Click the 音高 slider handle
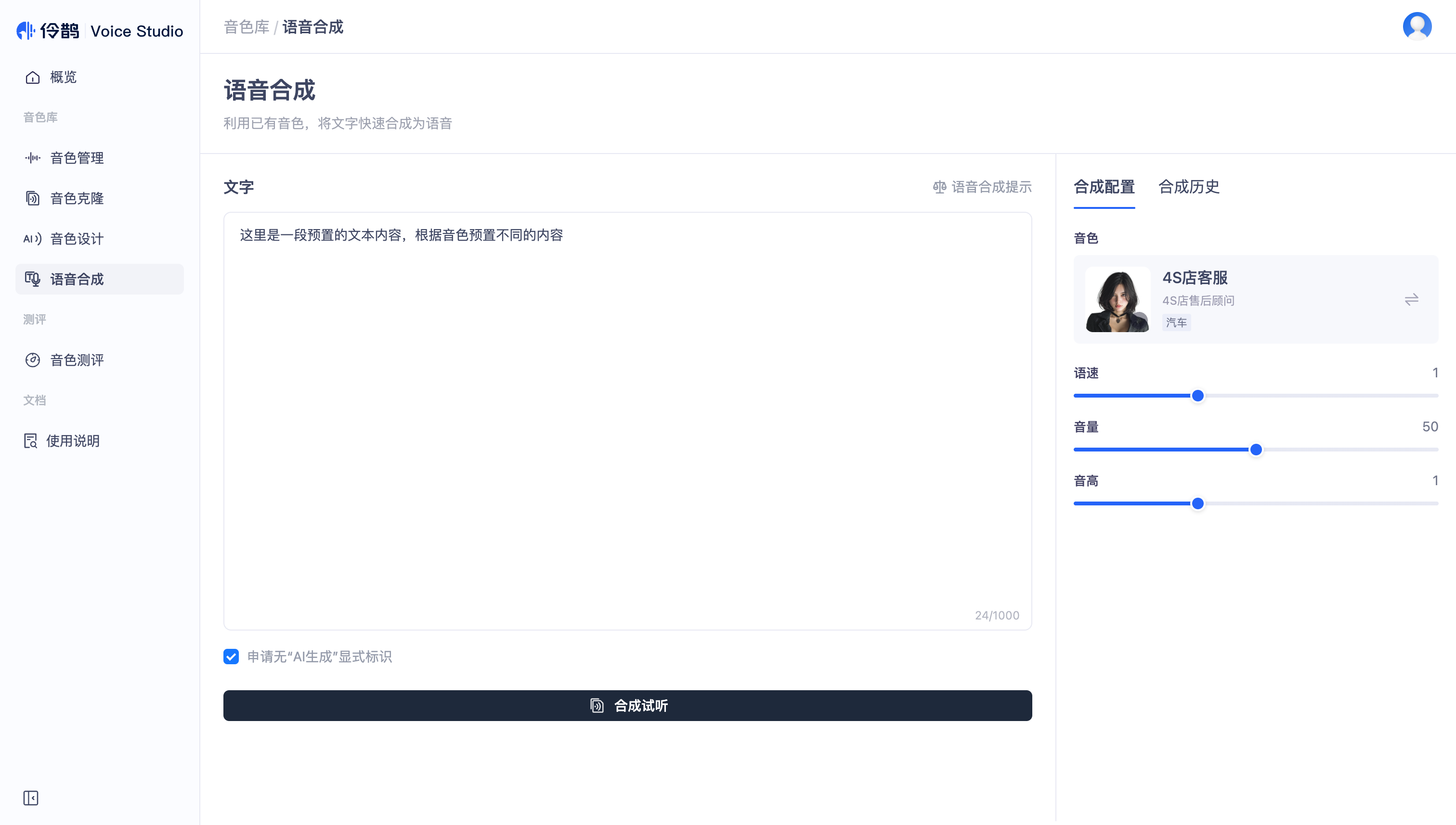The image size is (1456, 825). (x=1197, y=503)
